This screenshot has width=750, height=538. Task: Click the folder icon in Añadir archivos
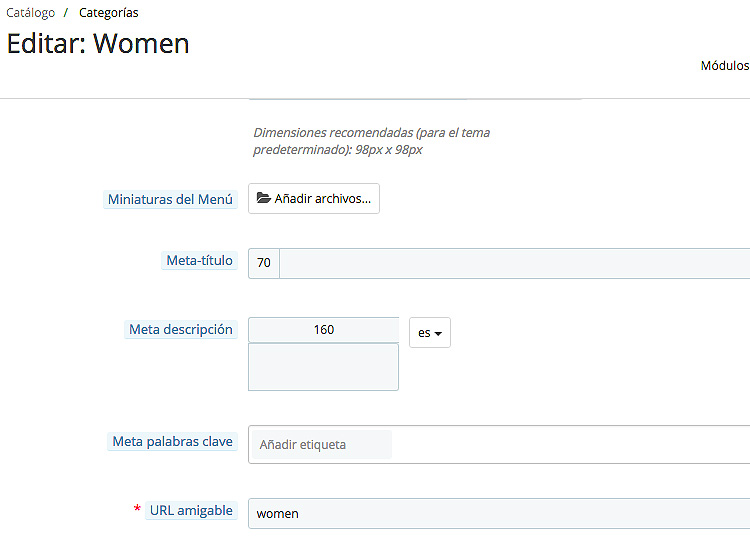coord(264,198)
